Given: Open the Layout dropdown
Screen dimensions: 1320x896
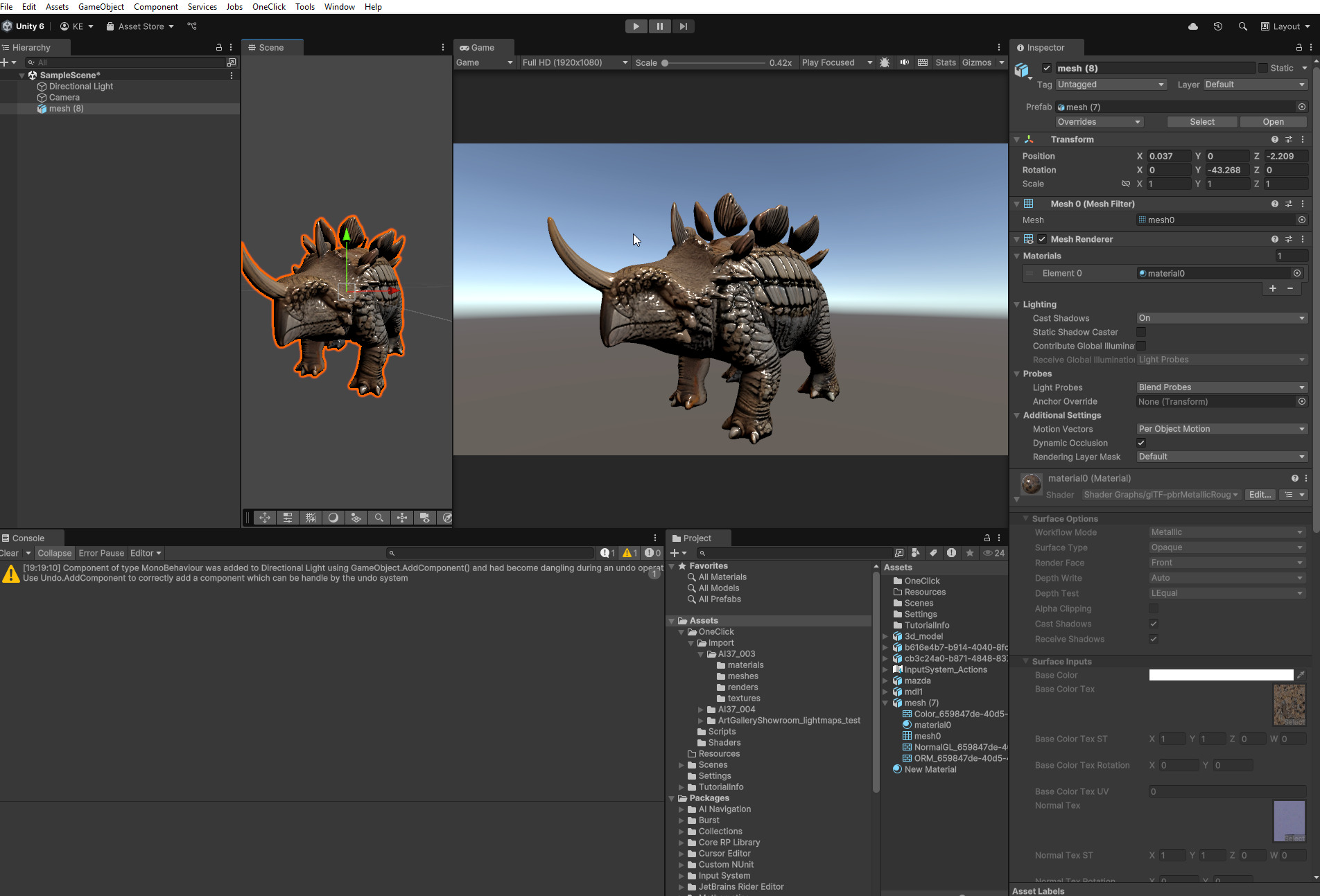Looking at the screenshot, I should (x=1285, y=26).
